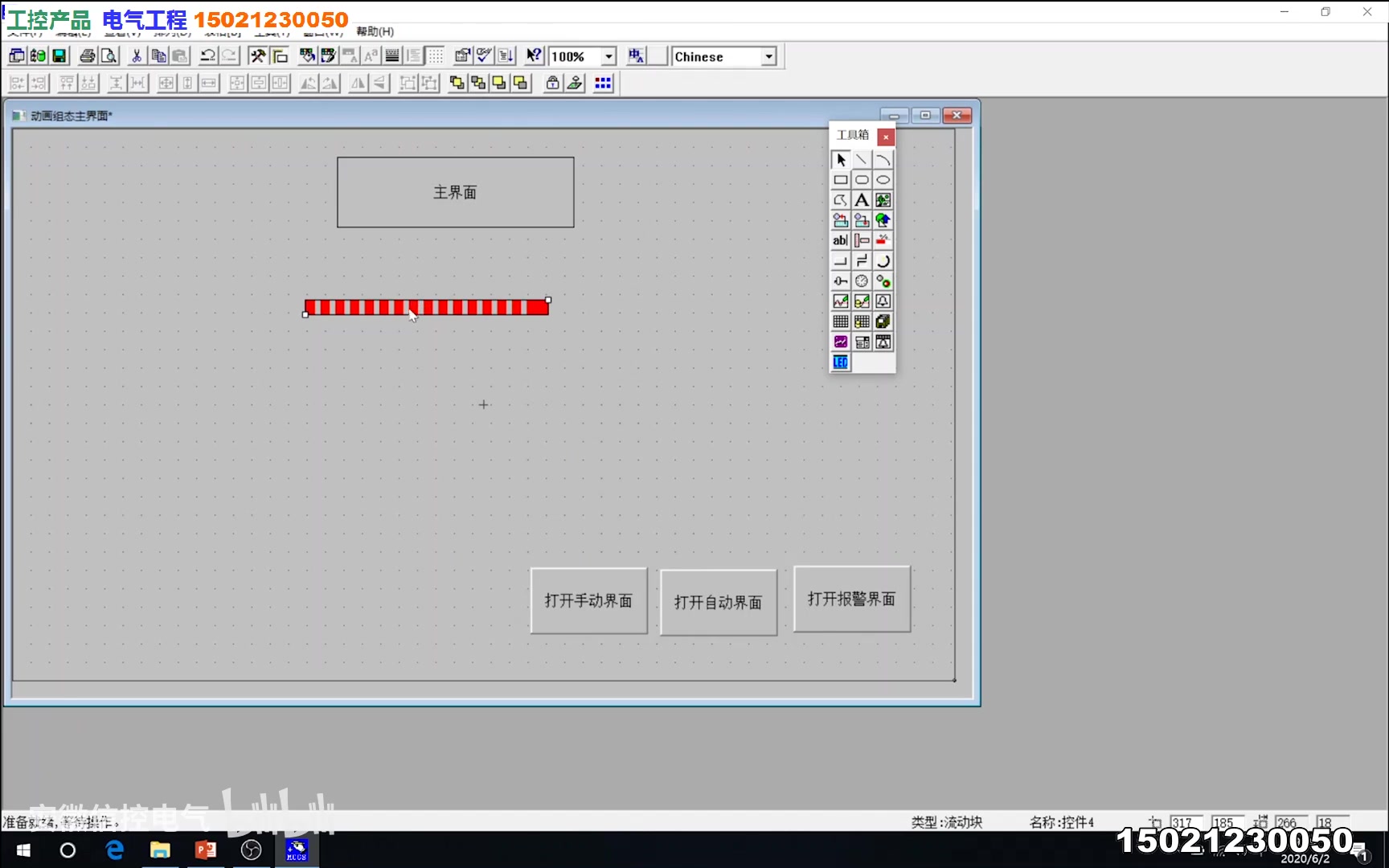Select the arrow pointer tool in the 工具箱
1389x868 pixels.
tap(840, 160)
